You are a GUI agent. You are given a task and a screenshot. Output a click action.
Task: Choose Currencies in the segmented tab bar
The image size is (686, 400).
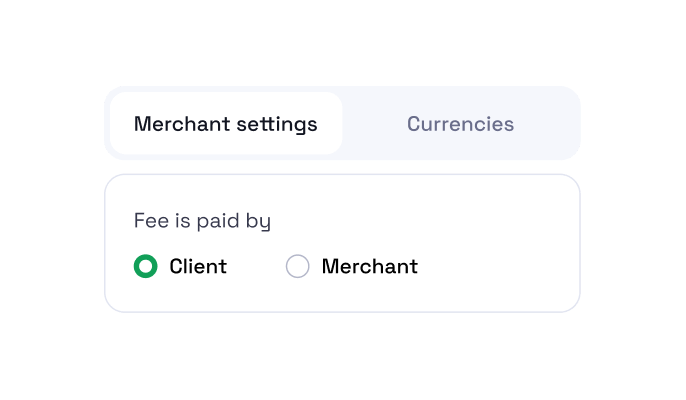(x=460, y=123)
